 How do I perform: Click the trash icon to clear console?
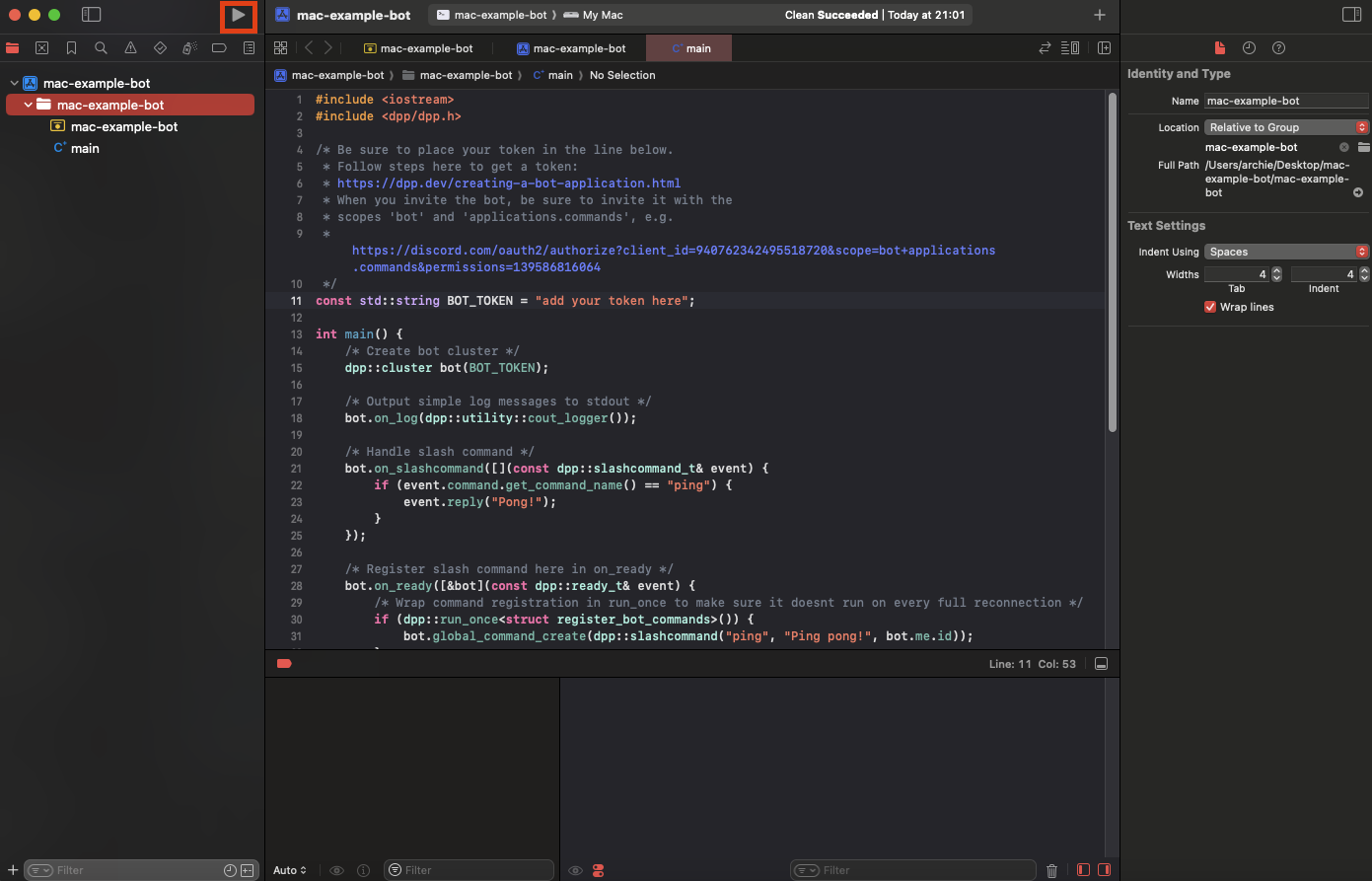pos(1051,870)
